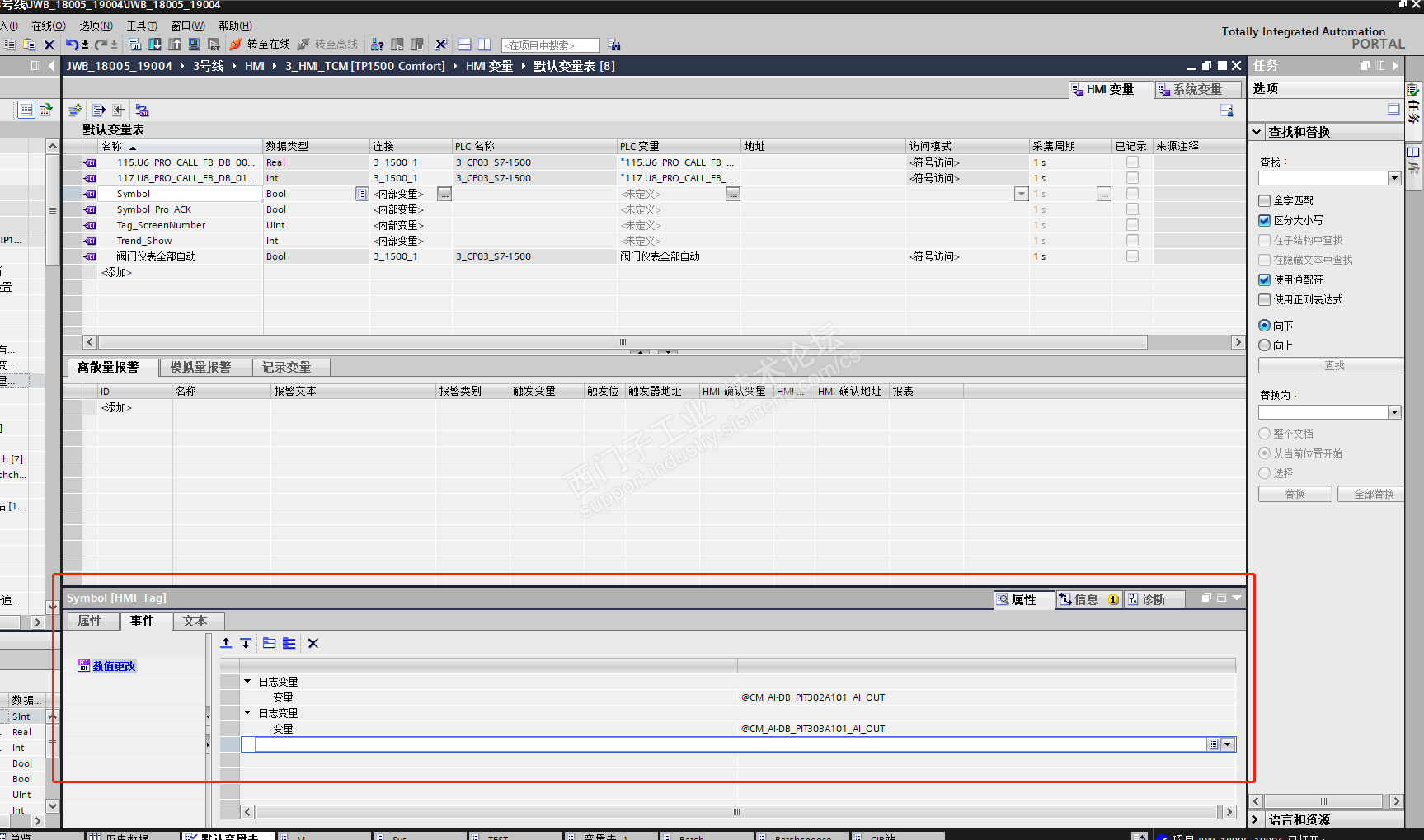Click the synchronize tags icon in tag table toolbar

pos(143,110)
